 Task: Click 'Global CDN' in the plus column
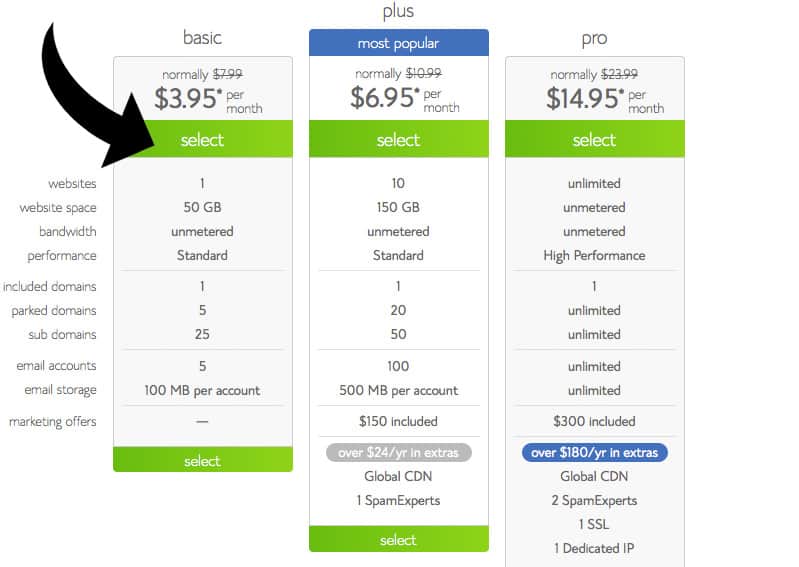click(x=398, y=477)
